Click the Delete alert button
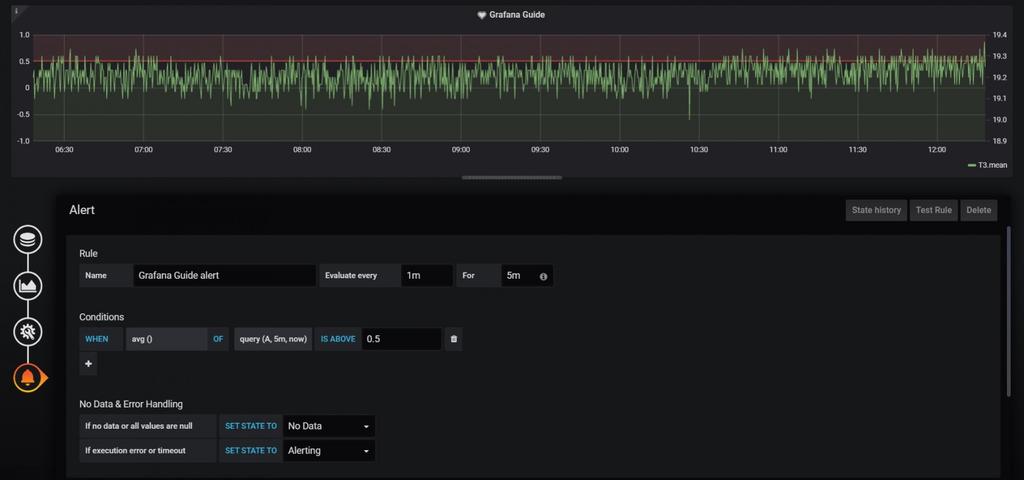Screen dimensions: 1024x480 (978, 210)
